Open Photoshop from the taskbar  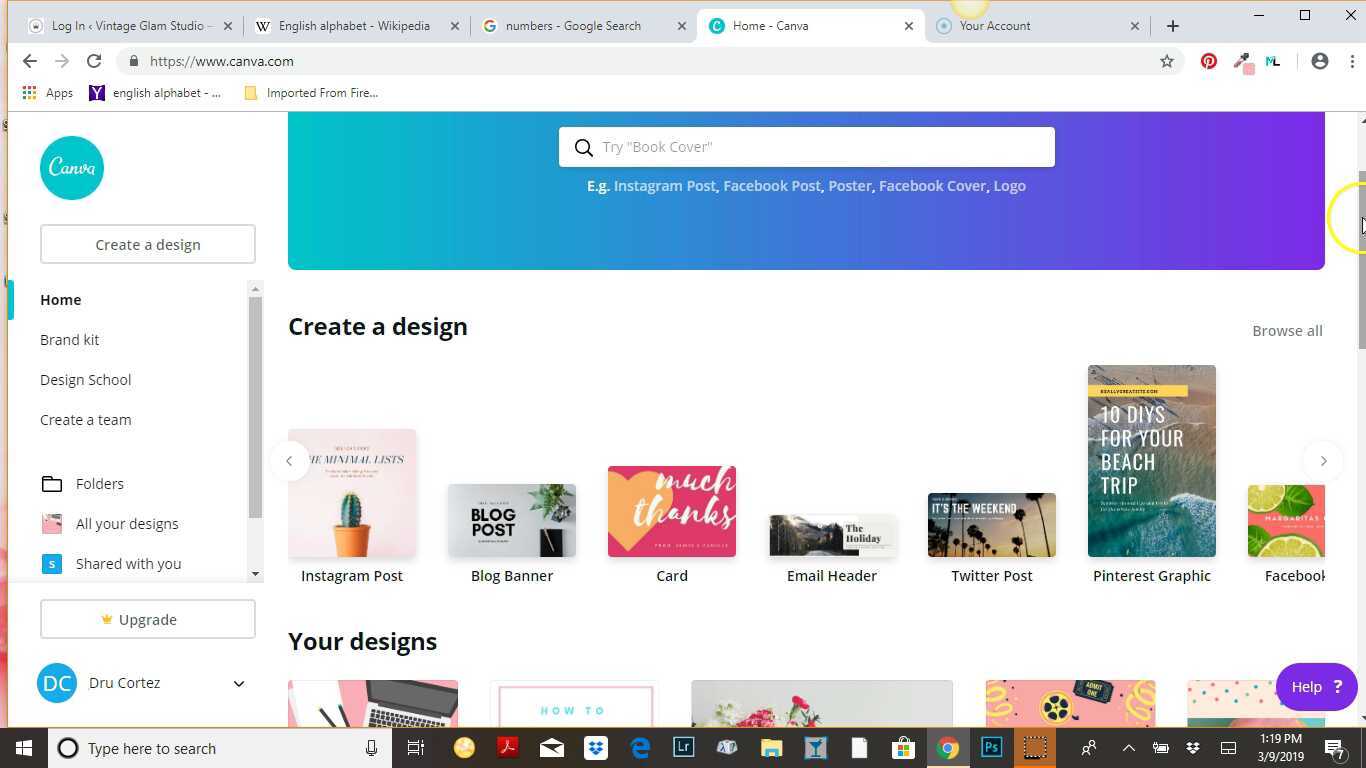pos(991,748)
